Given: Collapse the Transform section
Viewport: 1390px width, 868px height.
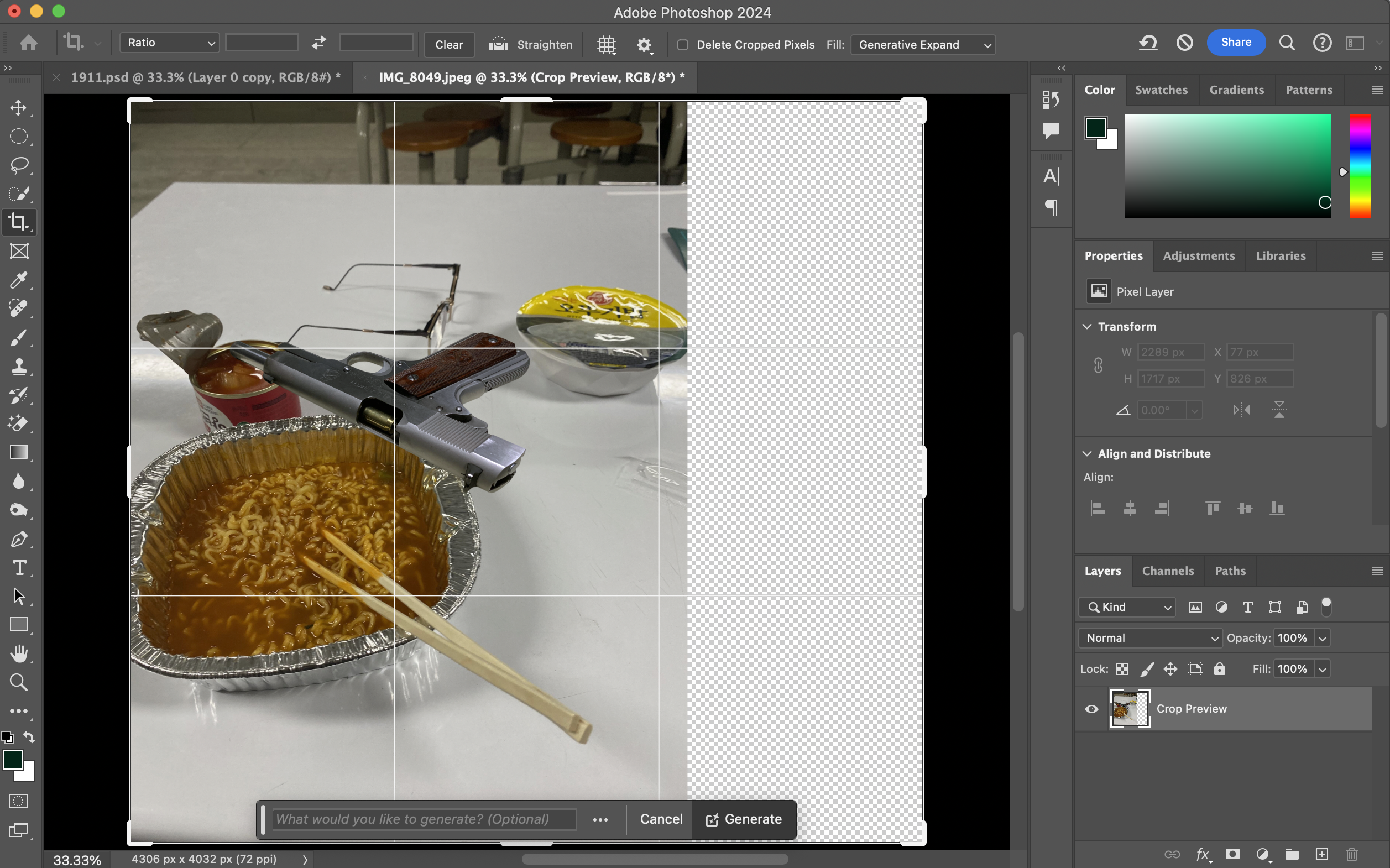Looking at the screenshot, I should [x=1087, y=326].
